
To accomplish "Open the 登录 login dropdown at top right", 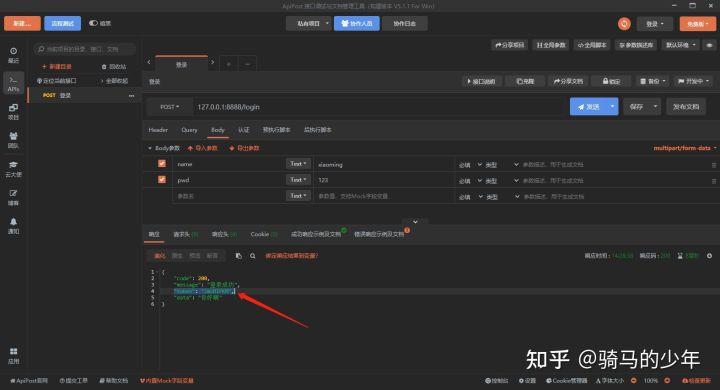I will 655,24.
